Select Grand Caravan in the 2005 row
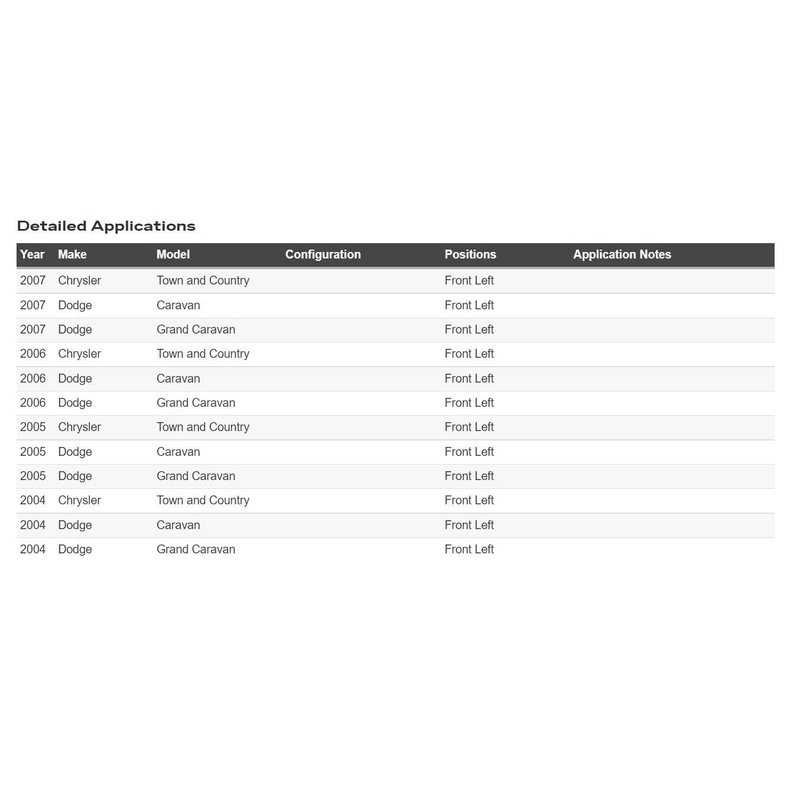 pos(196,476)
